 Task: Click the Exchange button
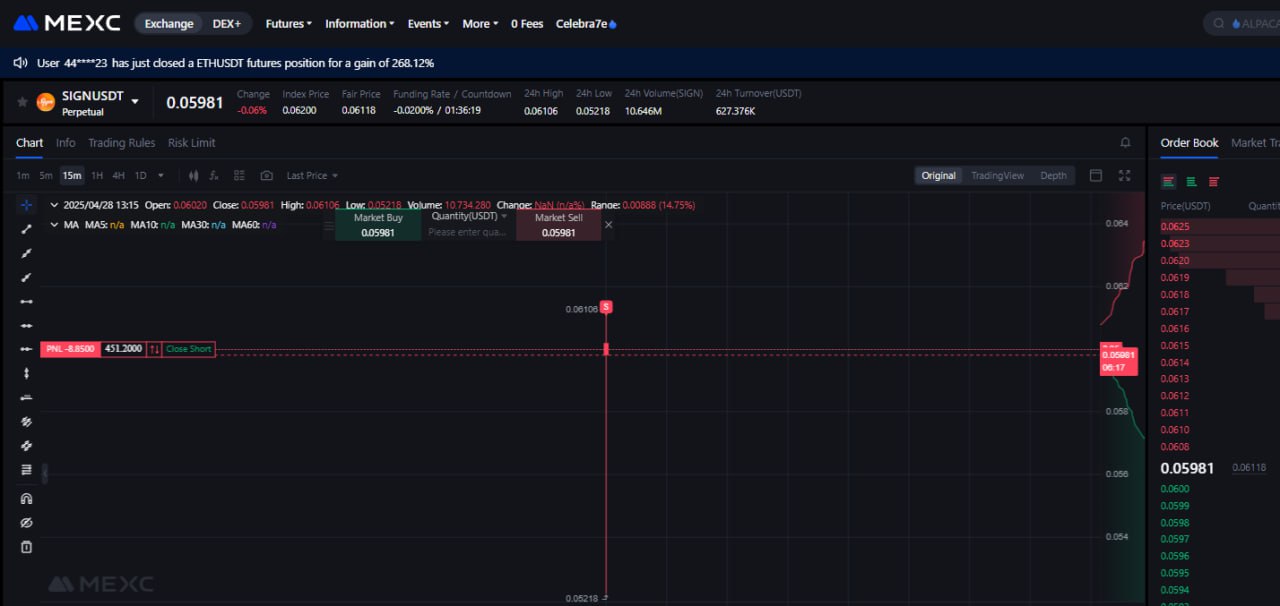coord(168,23)
